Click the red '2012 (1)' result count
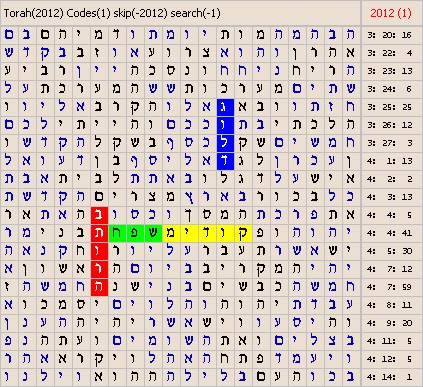The width and height of the screenshot is (423, 387). [391, 13]
